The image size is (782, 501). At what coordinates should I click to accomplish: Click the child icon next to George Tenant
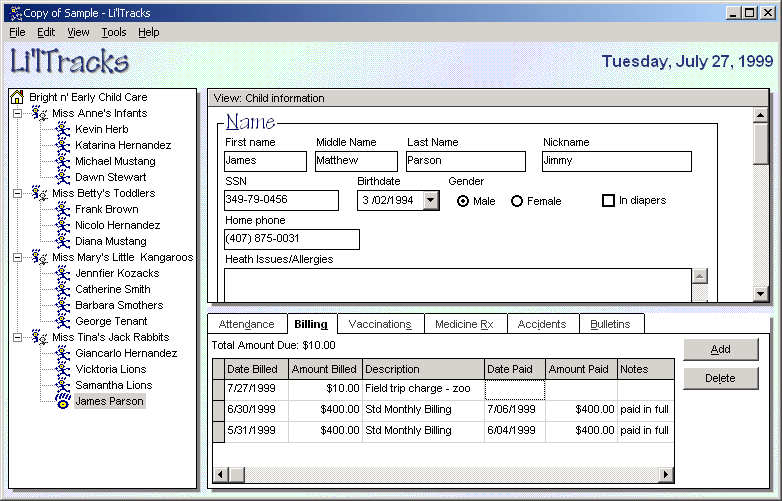click(x=63, y=321)
